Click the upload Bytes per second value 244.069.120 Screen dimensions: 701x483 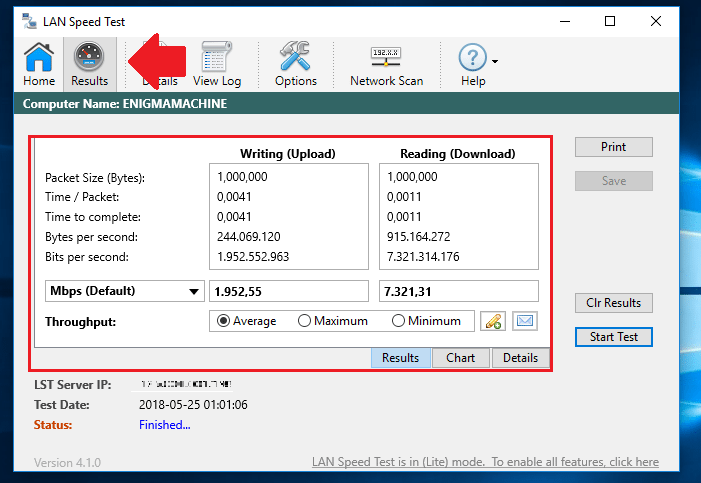[249, 237]
